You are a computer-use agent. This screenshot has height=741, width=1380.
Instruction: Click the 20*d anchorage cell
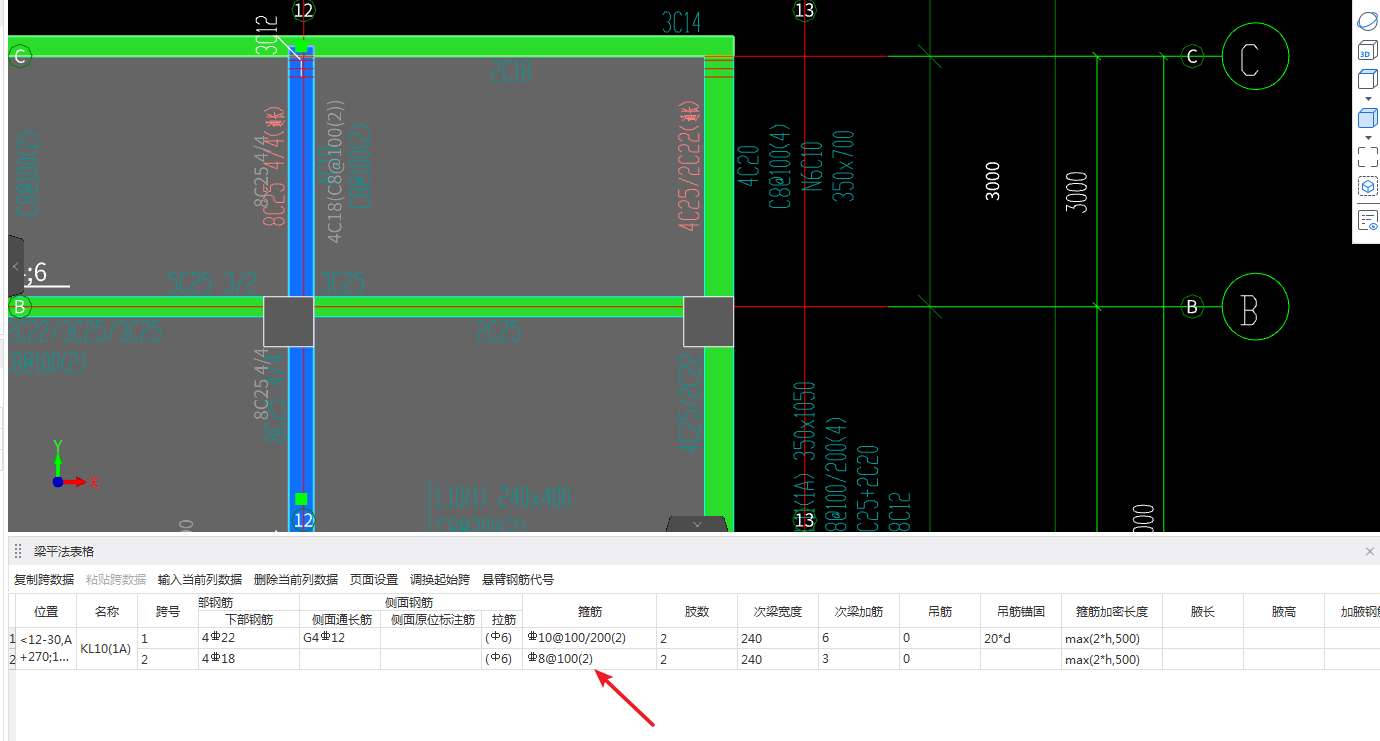[1021, 638]
